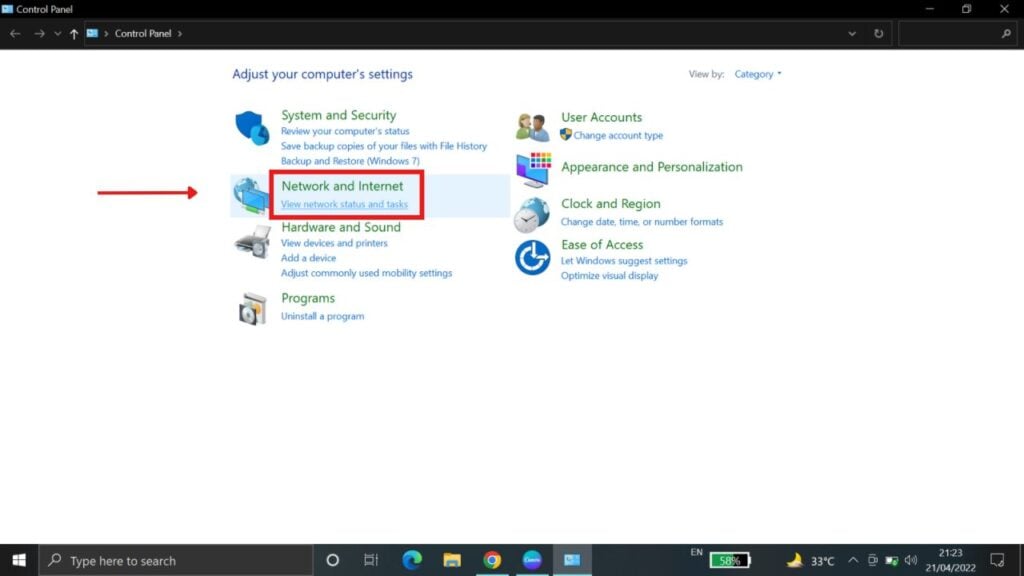
Task: Click the taskbar Type here to search box
Action: point(176,560)
